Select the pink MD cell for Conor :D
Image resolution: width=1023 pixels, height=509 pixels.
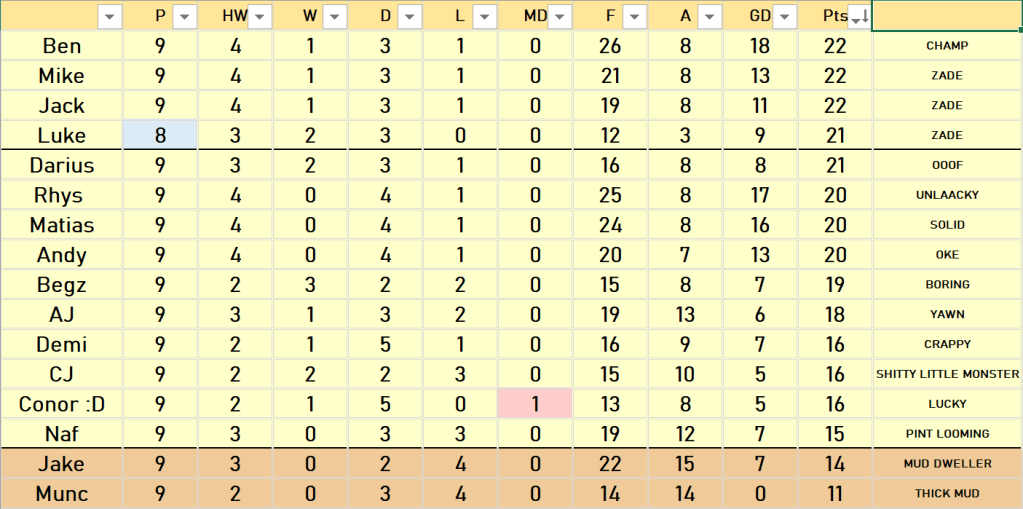click(x=535, y=404)
